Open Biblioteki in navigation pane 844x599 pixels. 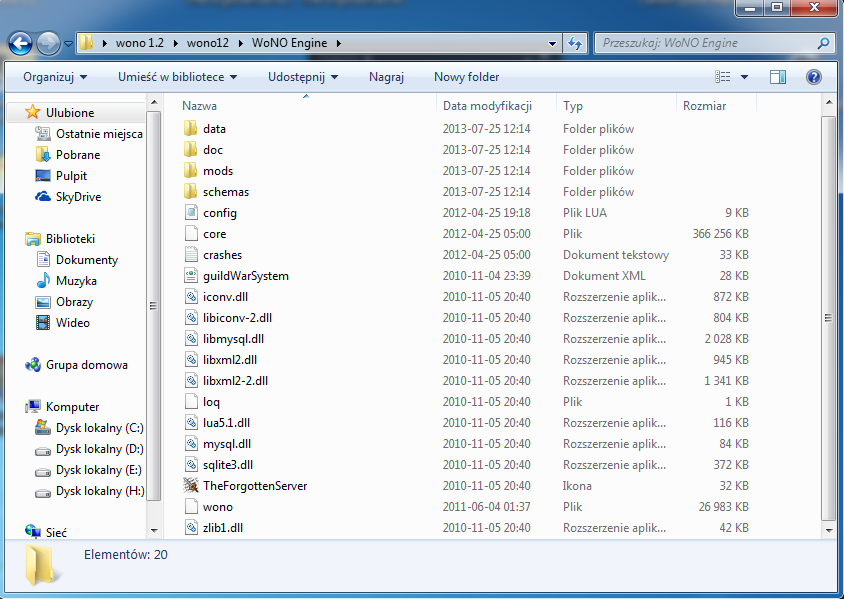click(x=70, y=238)
